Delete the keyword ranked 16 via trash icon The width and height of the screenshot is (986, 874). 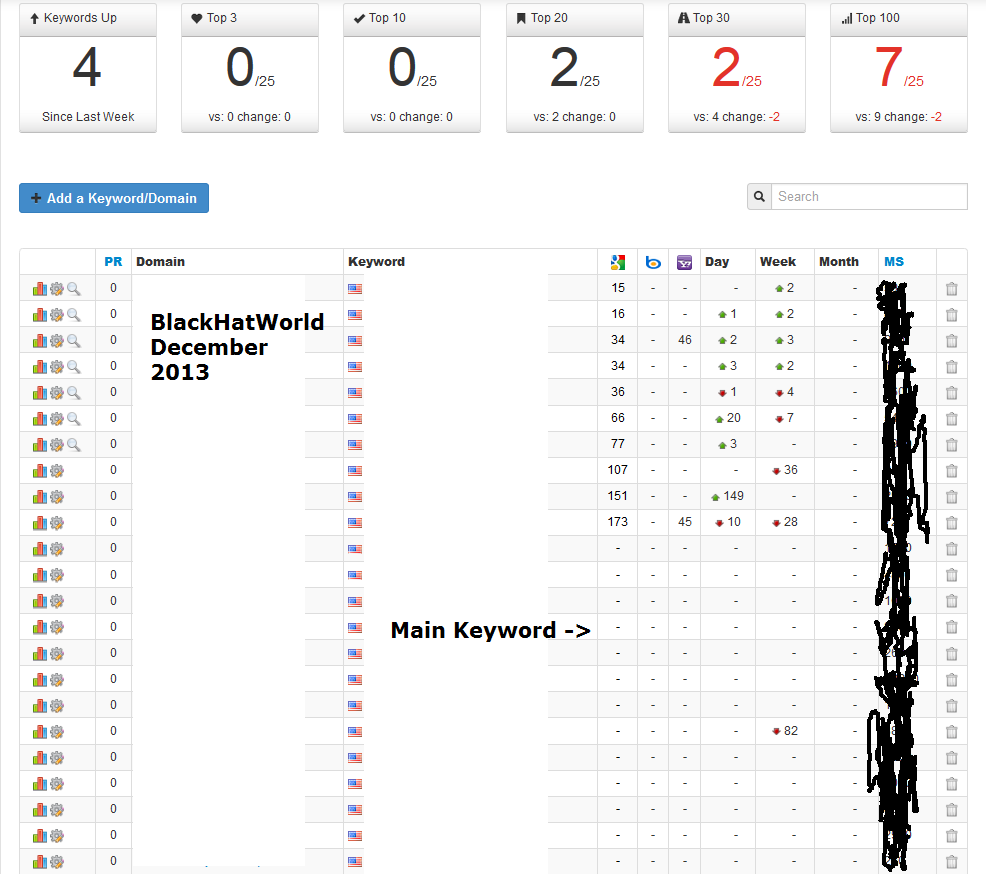click(951, 314)
